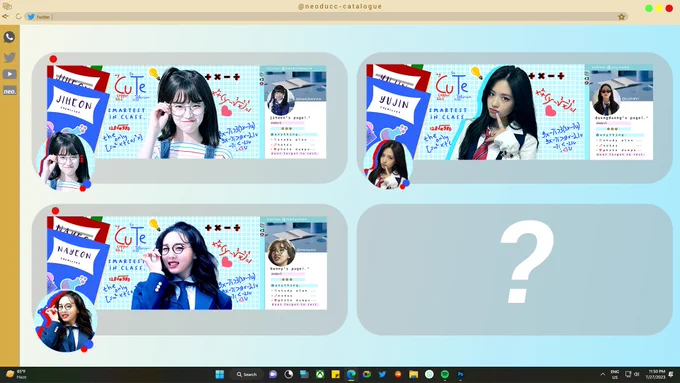This screenshot has width=680, height=383.
Task: Open the network and volume tray icons
Action: point(632,374)
